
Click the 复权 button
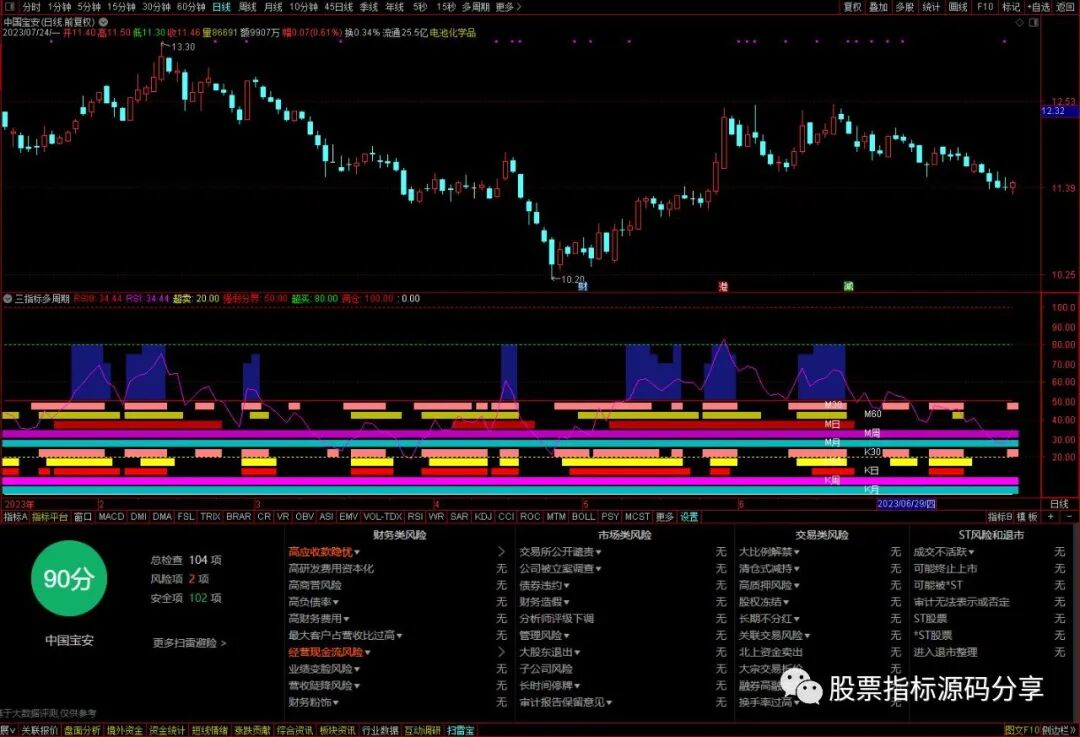(x=853, y=6)
